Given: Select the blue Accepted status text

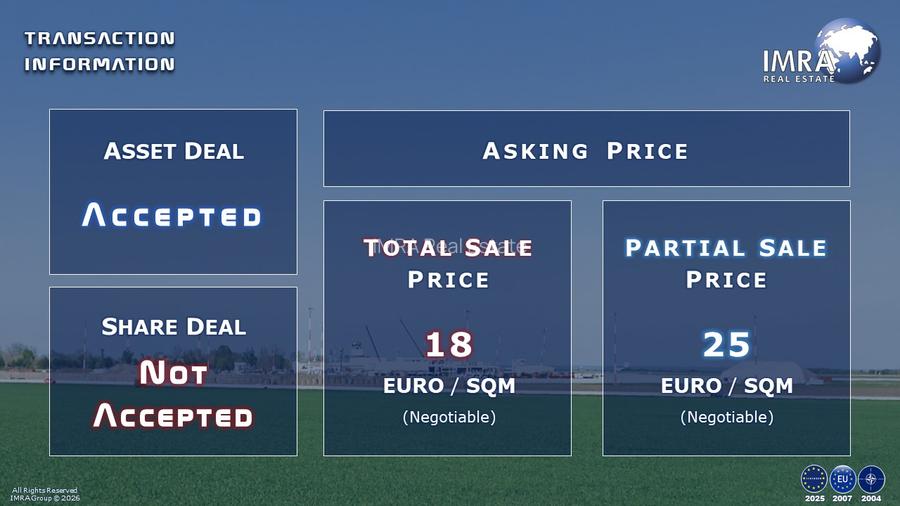Looking at the screenshot, I should 172,215.
